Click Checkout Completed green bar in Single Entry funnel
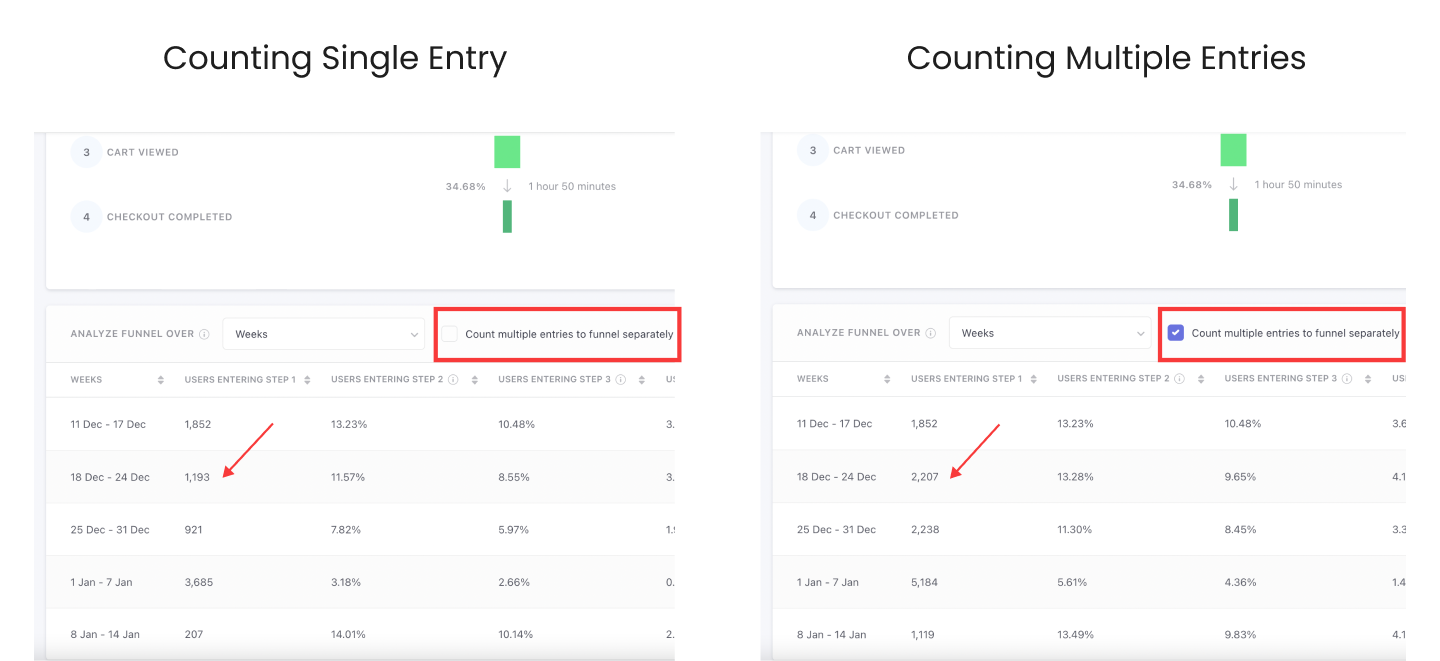The height and width of the screenshot is (661, 1440). [507, 217]
